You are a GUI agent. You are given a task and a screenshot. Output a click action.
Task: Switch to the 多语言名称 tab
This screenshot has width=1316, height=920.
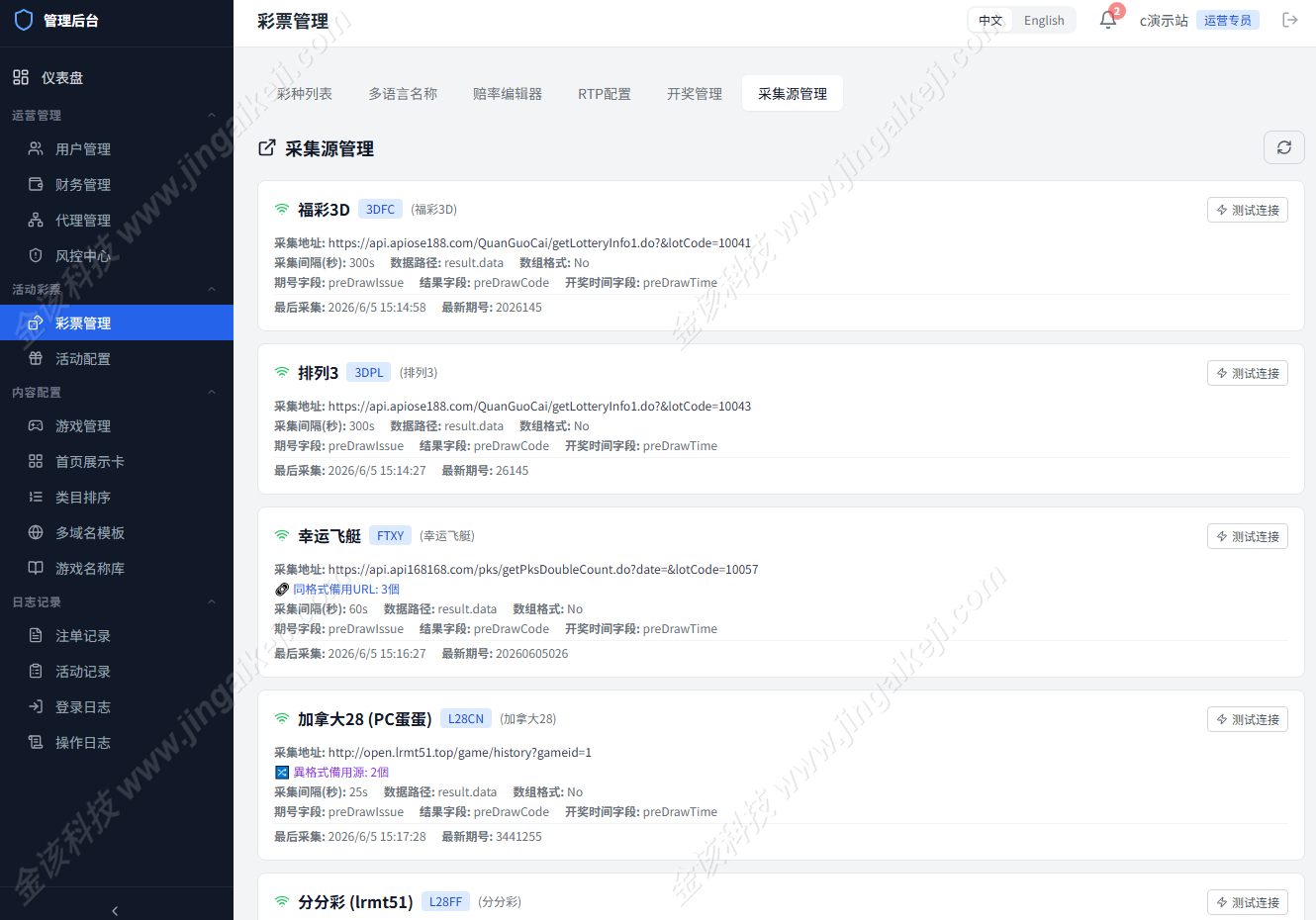click(403, 93)
